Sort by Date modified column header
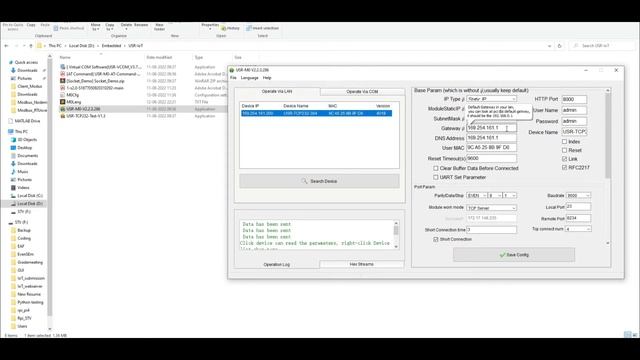Viewport: 640px width, 360px height. pos(159,58)
